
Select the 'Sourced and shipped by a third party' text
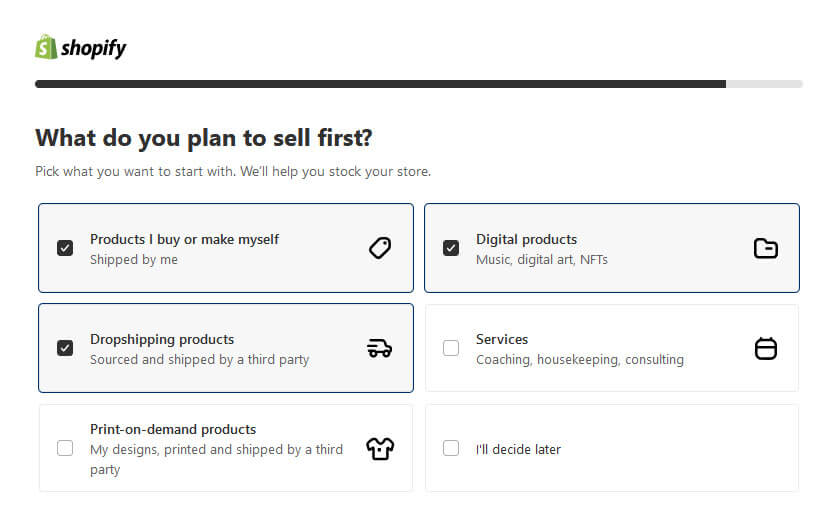click(x=199, y=359)
